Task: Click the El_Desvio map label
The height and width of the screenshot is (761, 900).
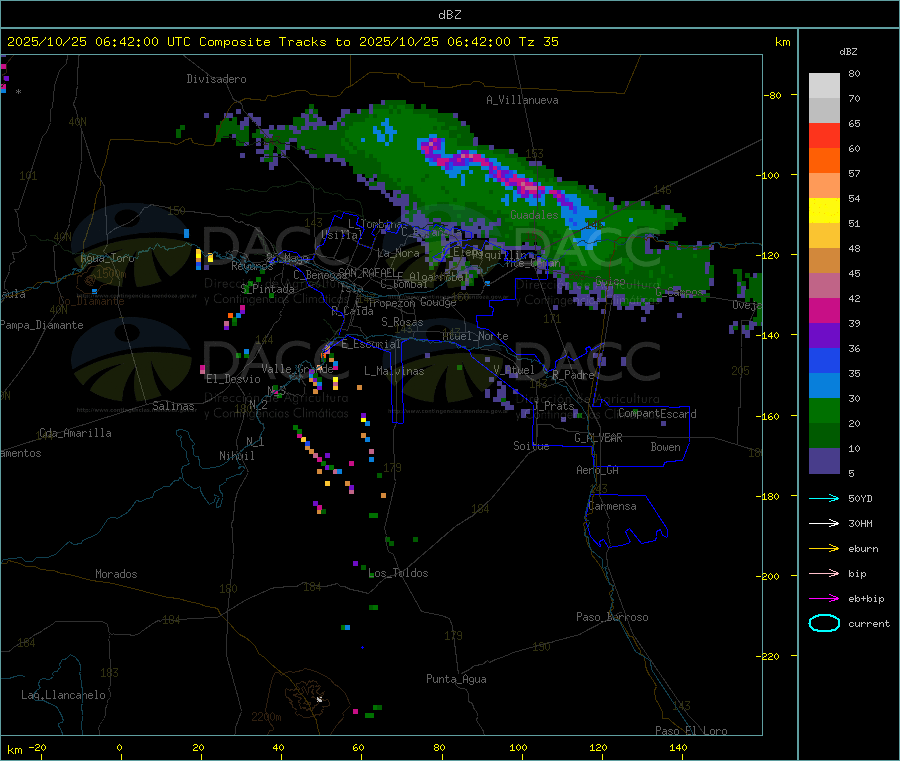Action: point(233,379)
